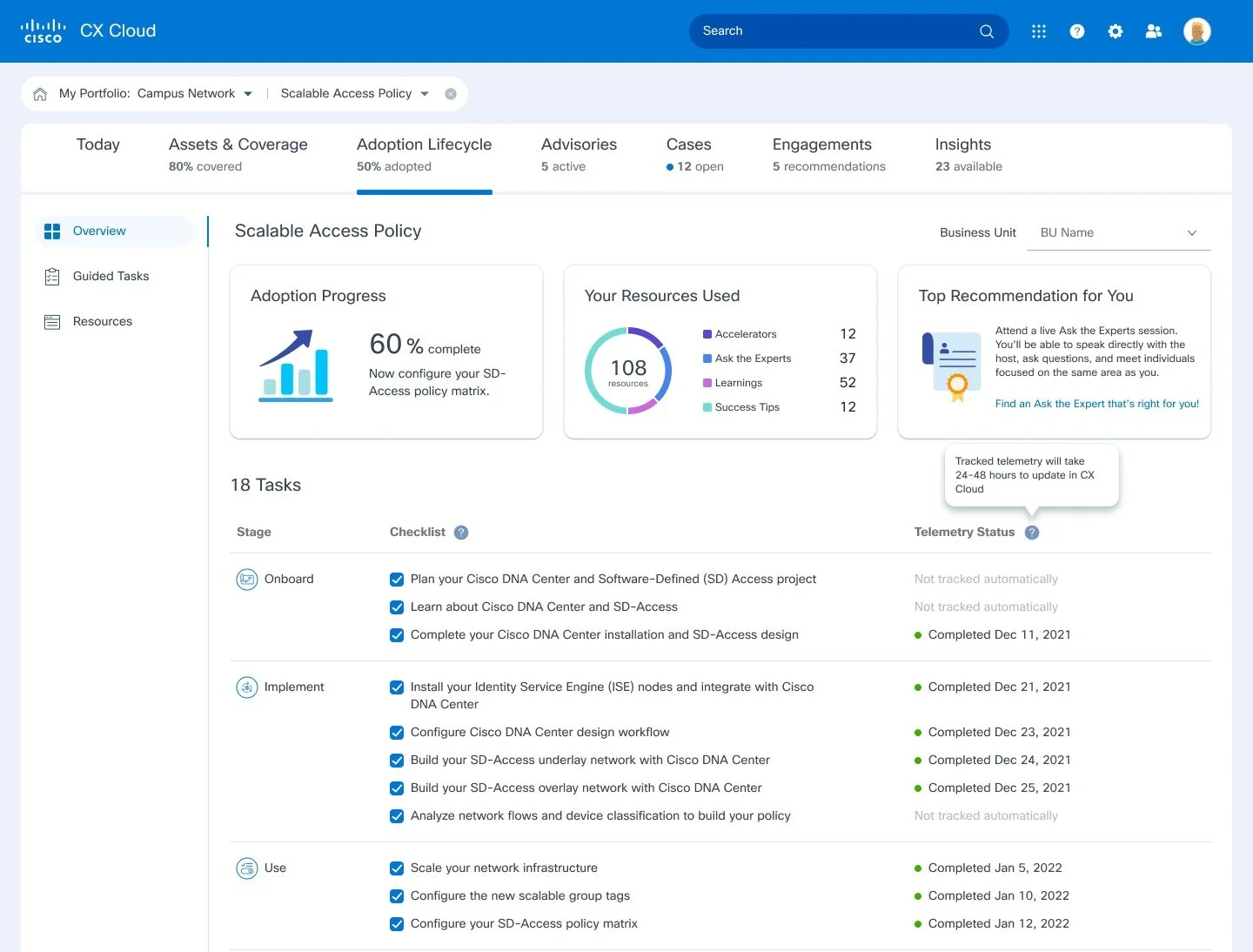Switch to Assets & Coverage tab

238,154
